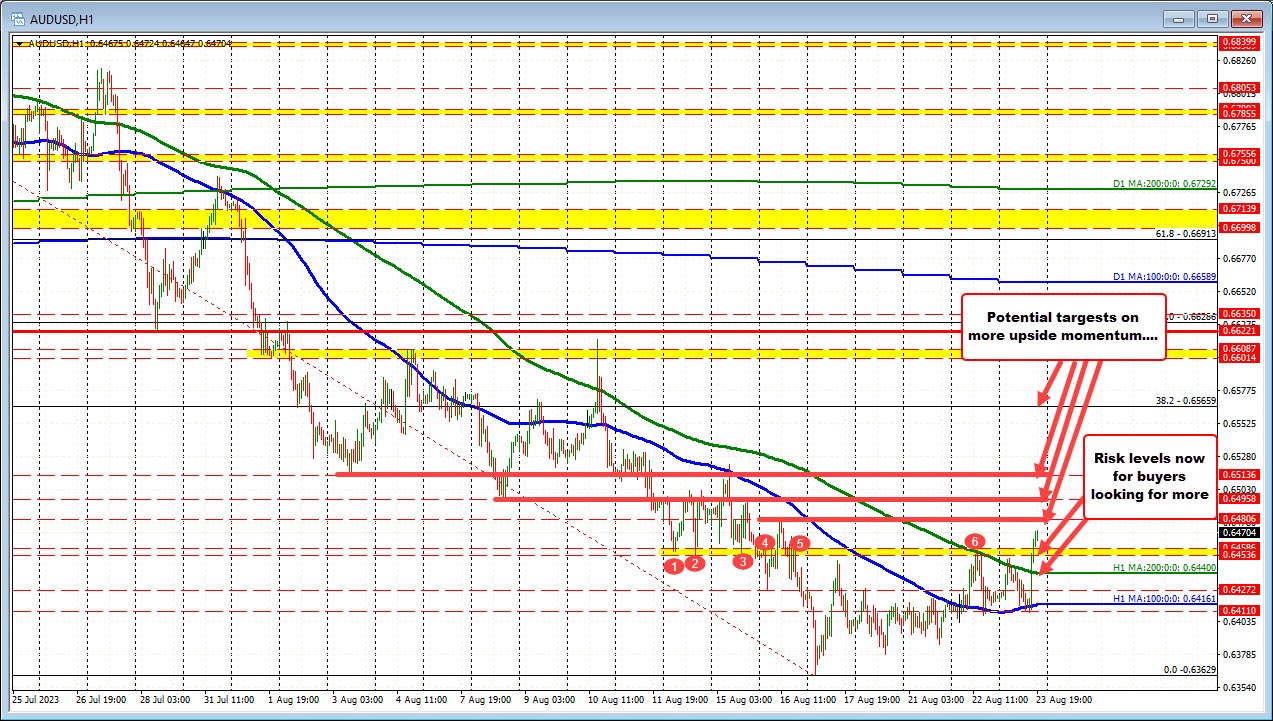This screenshot has height=721, width=1273.
Task: Click the D1 MA:200 0.67292 label
Action: [x=1163, y=185]
